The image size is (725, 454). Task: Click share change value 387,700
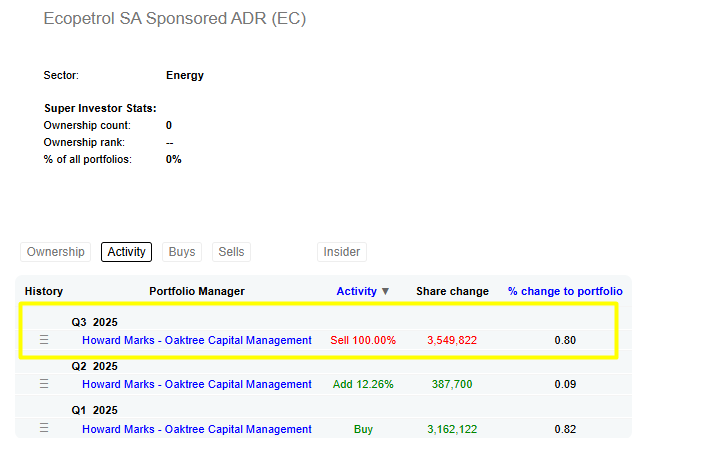coord(452,384)
